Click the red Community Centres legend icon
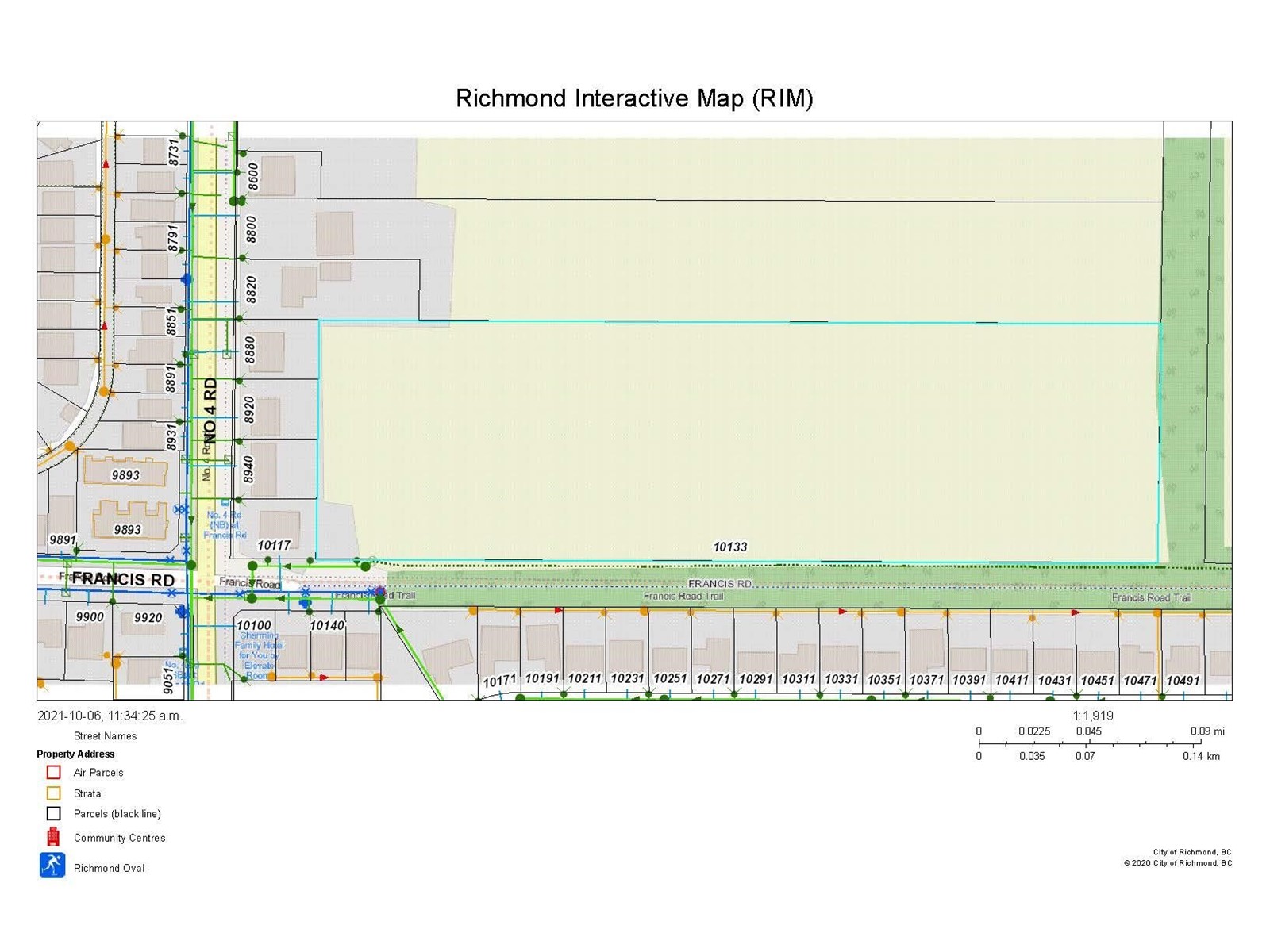 click(x=53, y=837)
